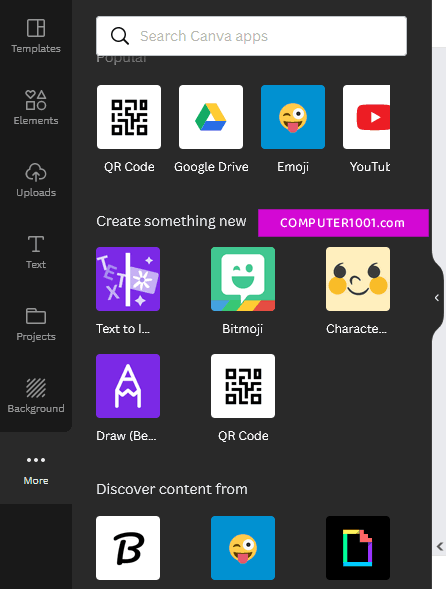Viewport: 446px width, 589px height.
Task: Open the Background sidebar tab
Action: (36, 396)
